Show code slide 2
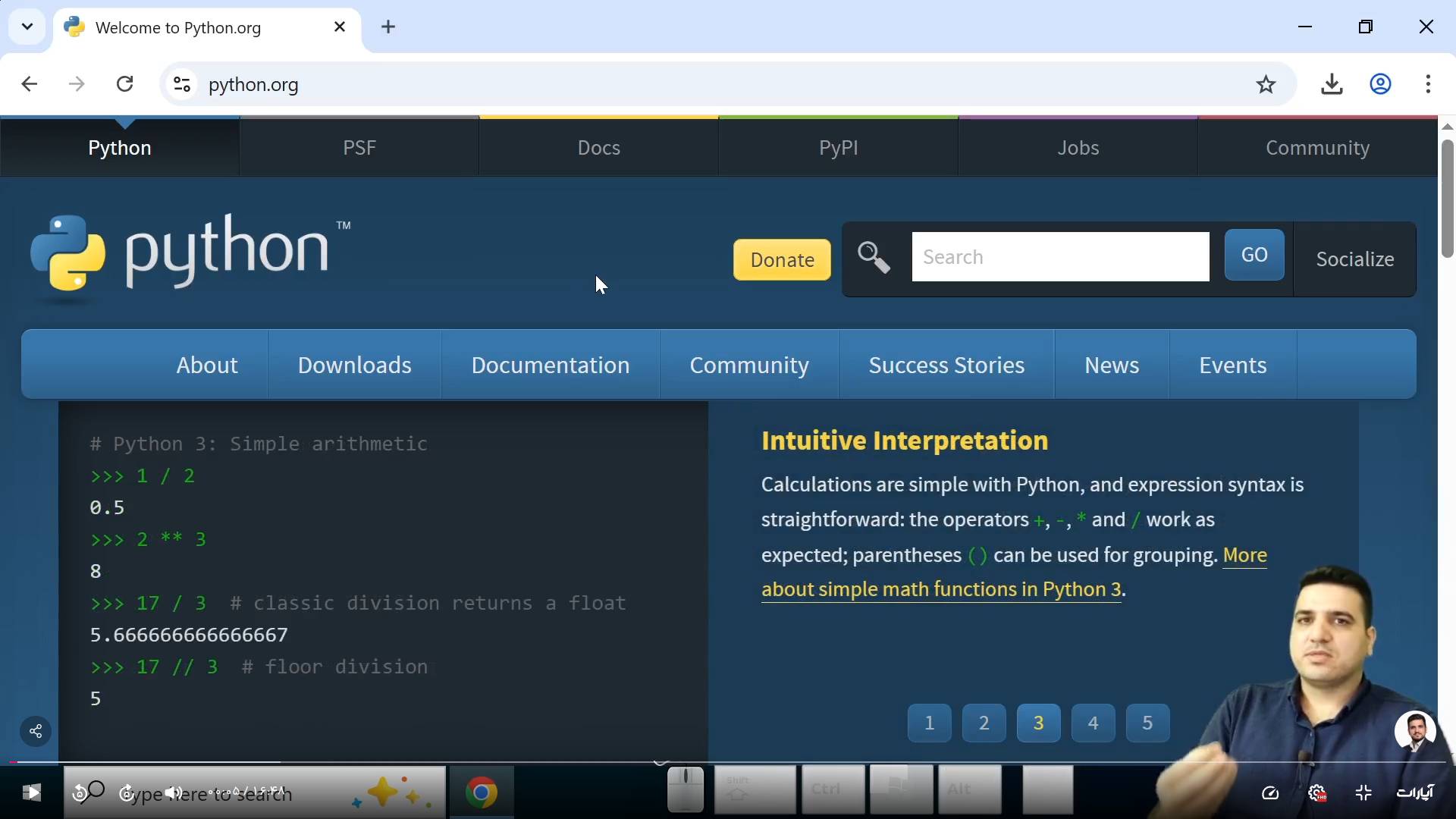Viewport: 1456px width, 819px height. [984, 723]
